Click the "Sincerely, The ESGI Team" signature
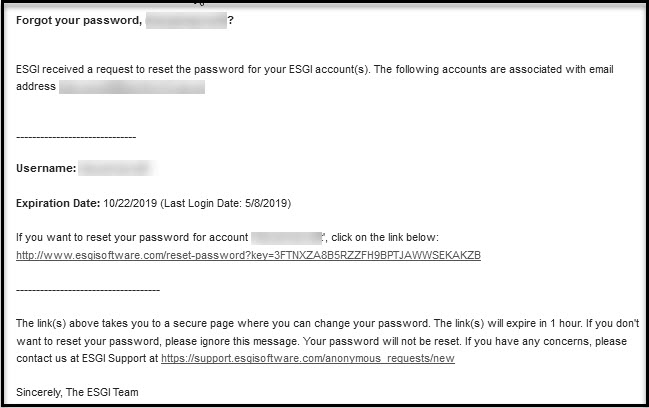The image size is (649, 408). pyautogui.click(x=77, y=392)
